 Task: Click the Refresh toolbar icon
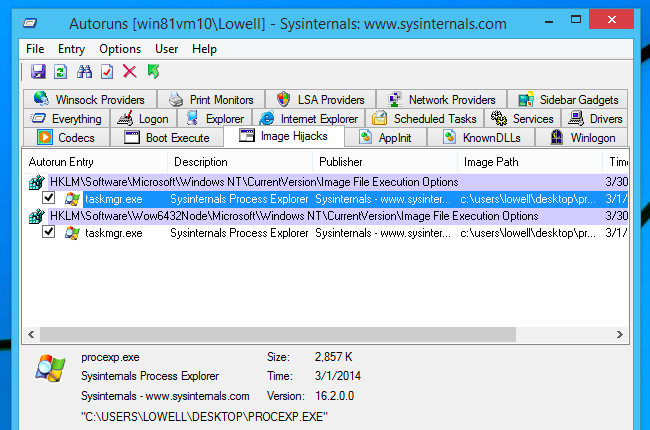[61, 72]
